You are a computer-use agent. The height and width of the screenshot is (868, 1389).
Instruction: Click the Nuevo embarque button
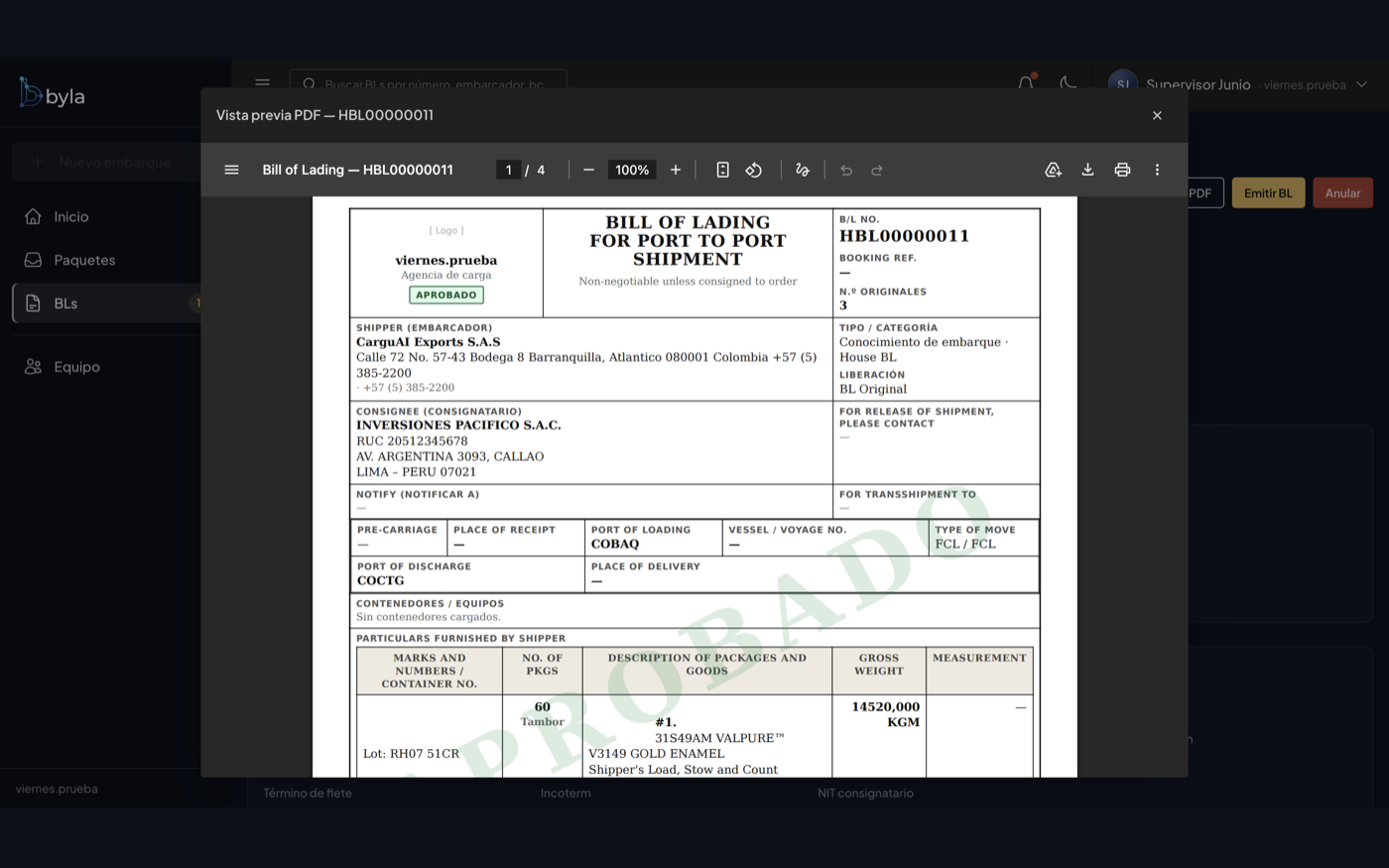105,162
